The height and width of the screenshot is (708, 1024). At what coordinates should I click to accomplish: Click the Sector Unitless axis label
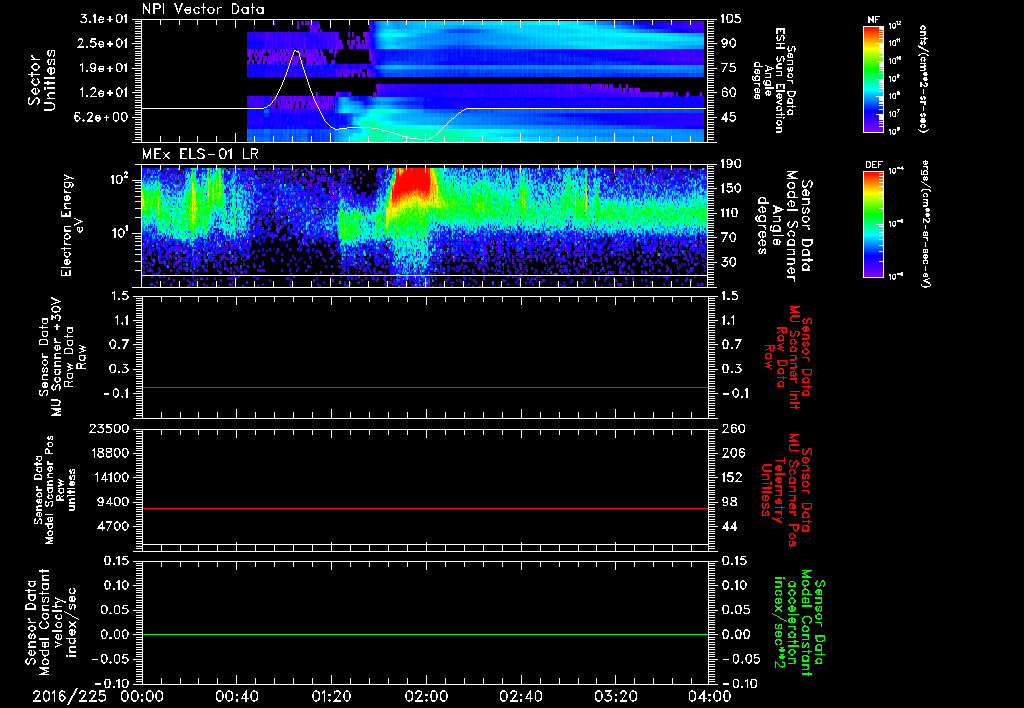[x=42, y=80]
